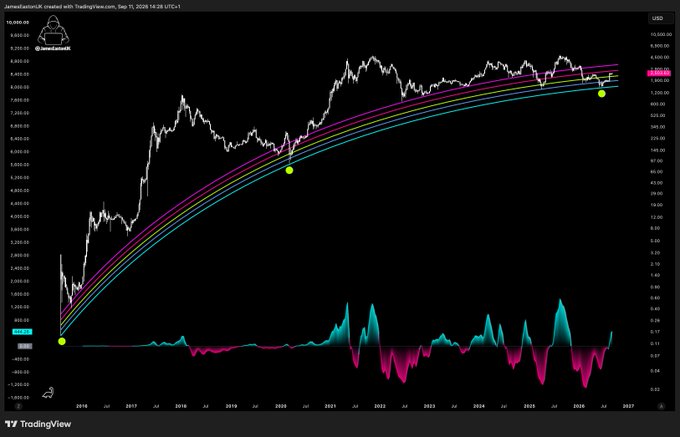
Task: Click the A auto-scale button at bottom right
Action: coord(661,406)
